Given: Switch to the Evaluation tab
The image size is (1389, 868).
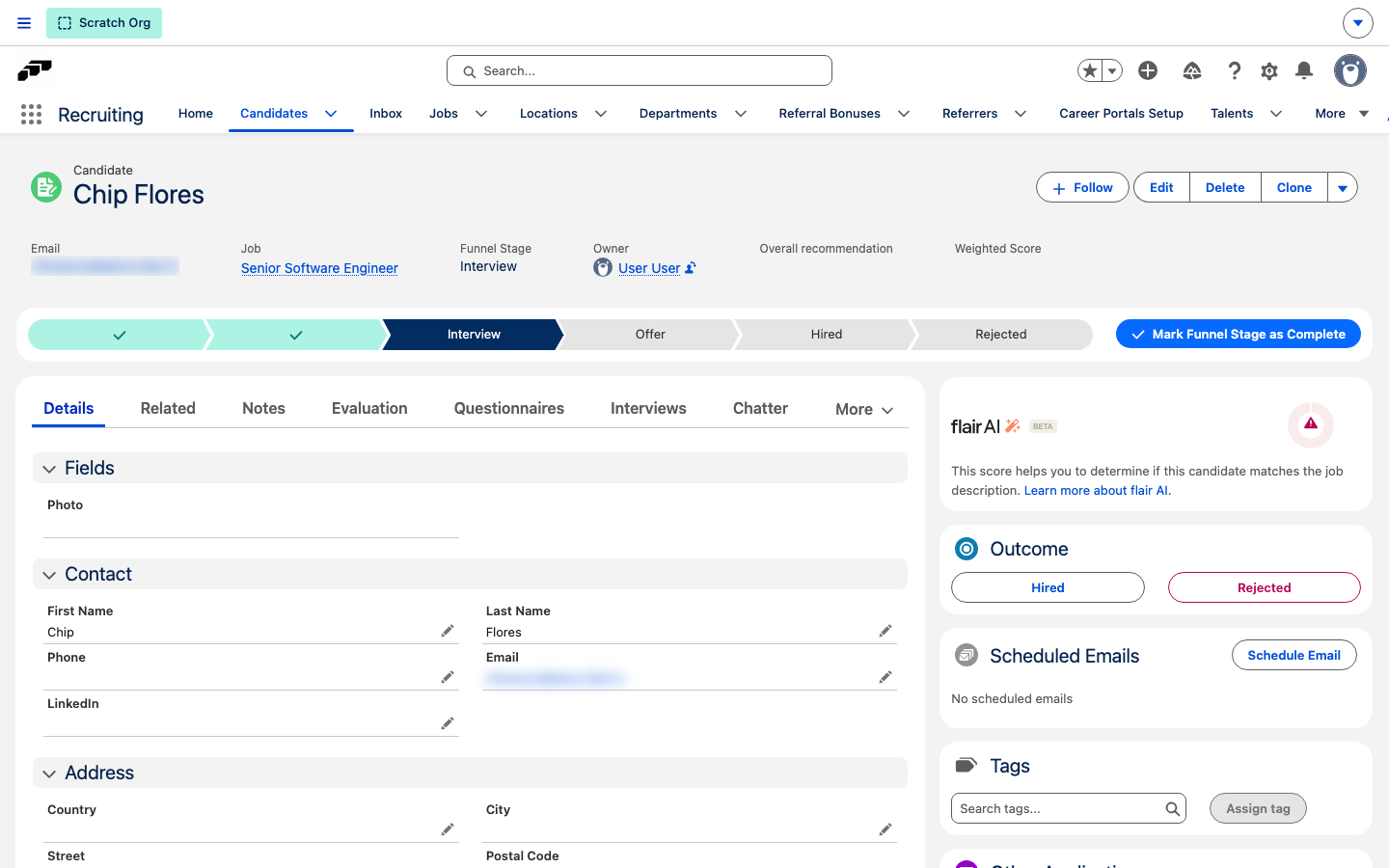Looking at the screenshot, I should point(369,409).
